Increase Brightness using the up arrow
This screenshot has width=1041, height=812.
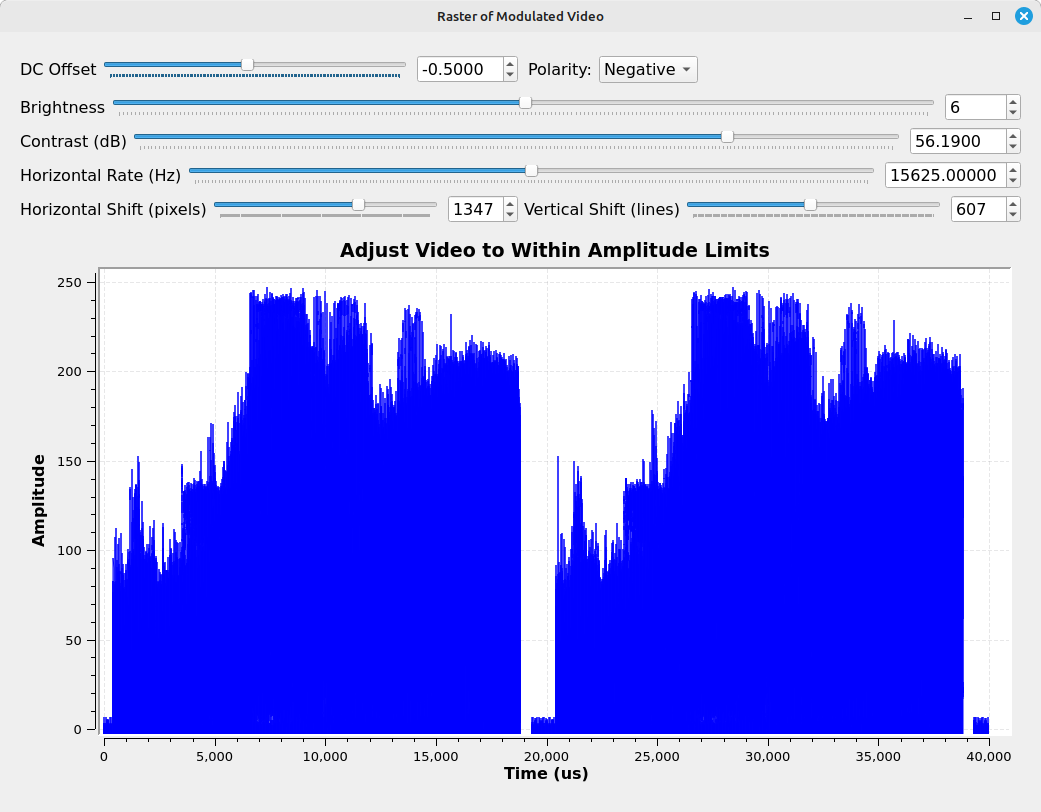pyautogui.click(x=1013, y=101)
